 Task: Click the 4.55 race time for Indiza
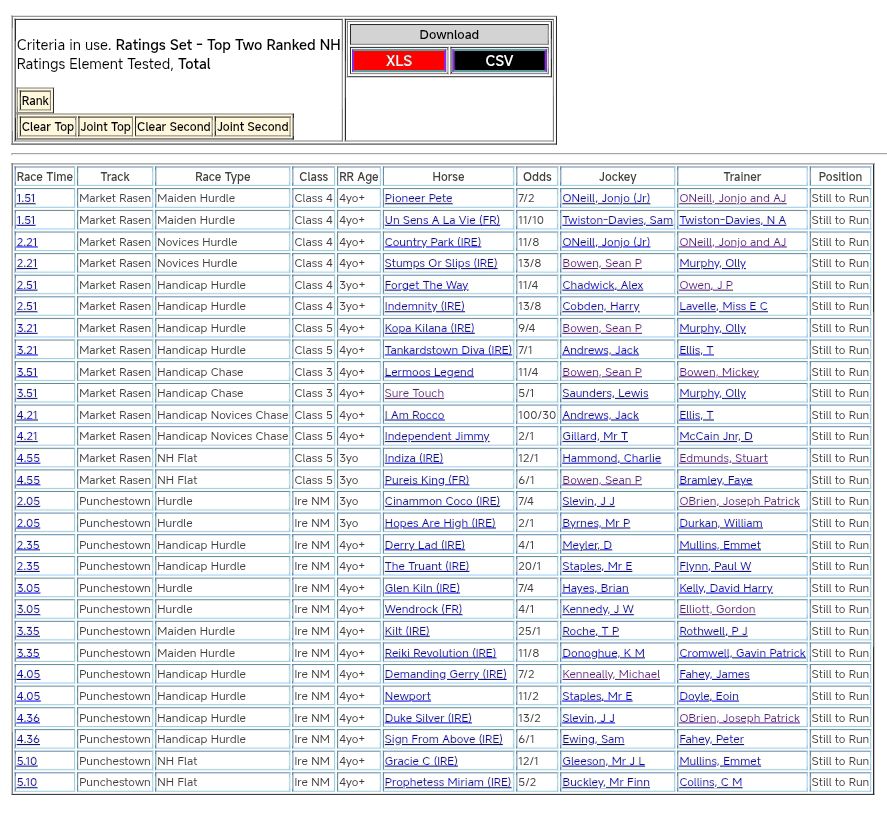[28, 459]
